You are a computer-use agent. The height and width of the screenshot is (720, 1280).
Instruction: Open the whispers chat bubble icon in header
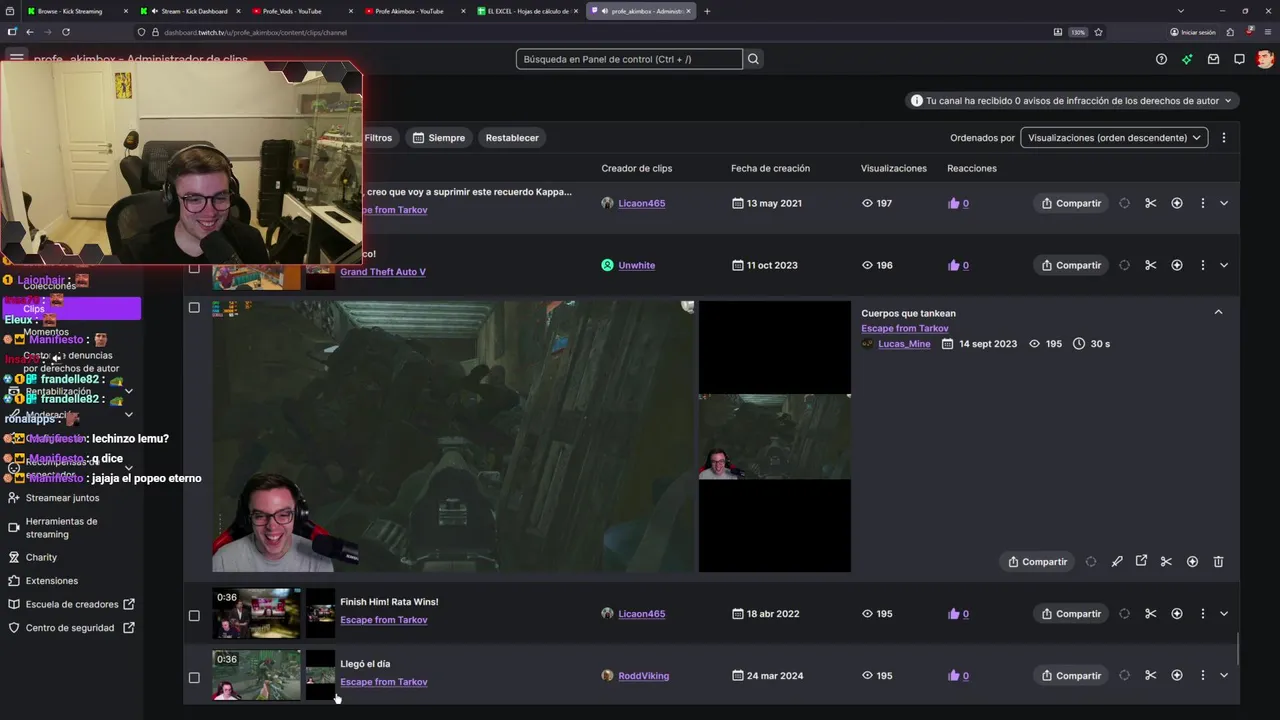click(1239, 59)
